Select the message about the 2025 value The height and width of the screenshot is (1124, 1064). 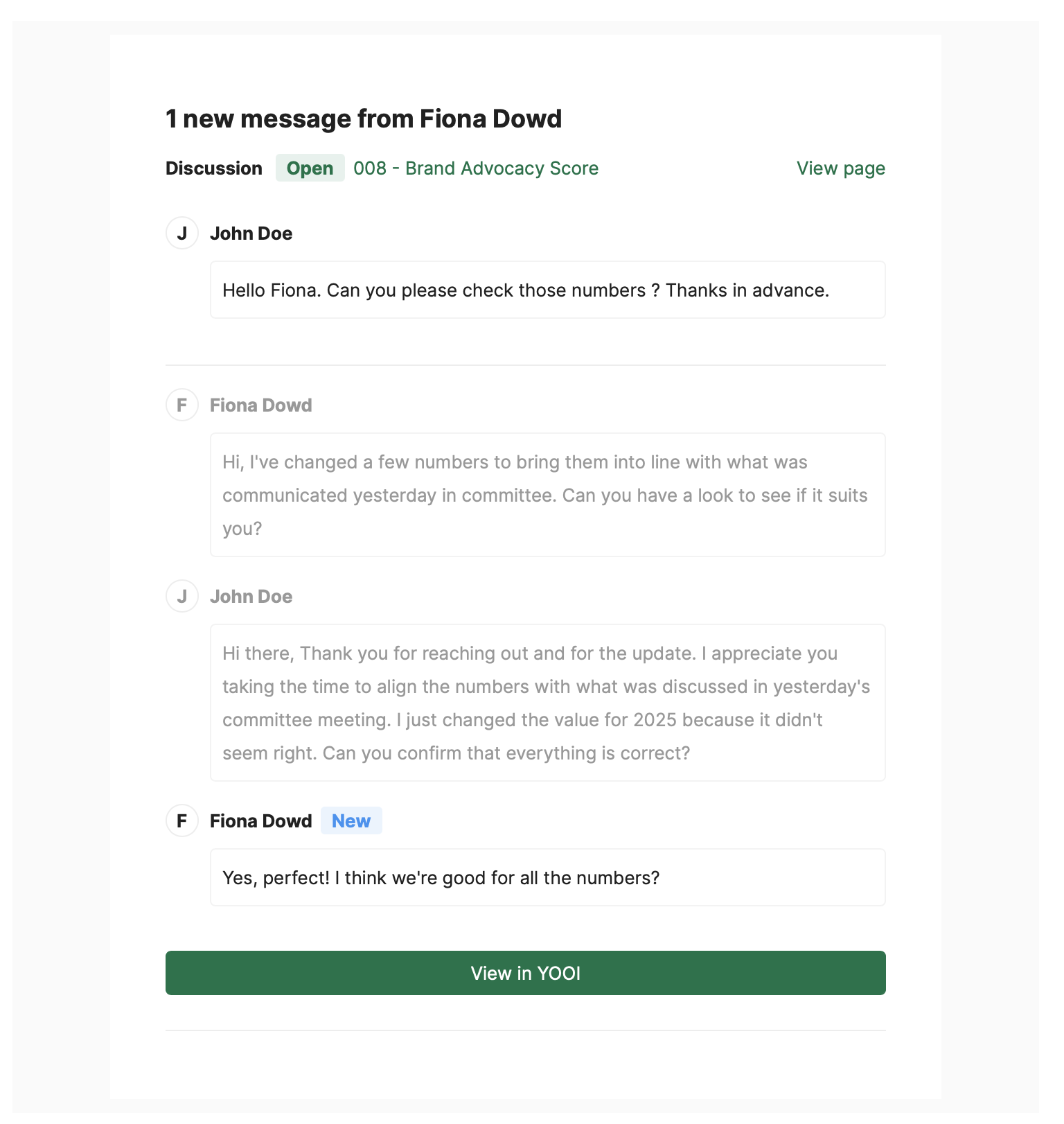pos(547,703)
